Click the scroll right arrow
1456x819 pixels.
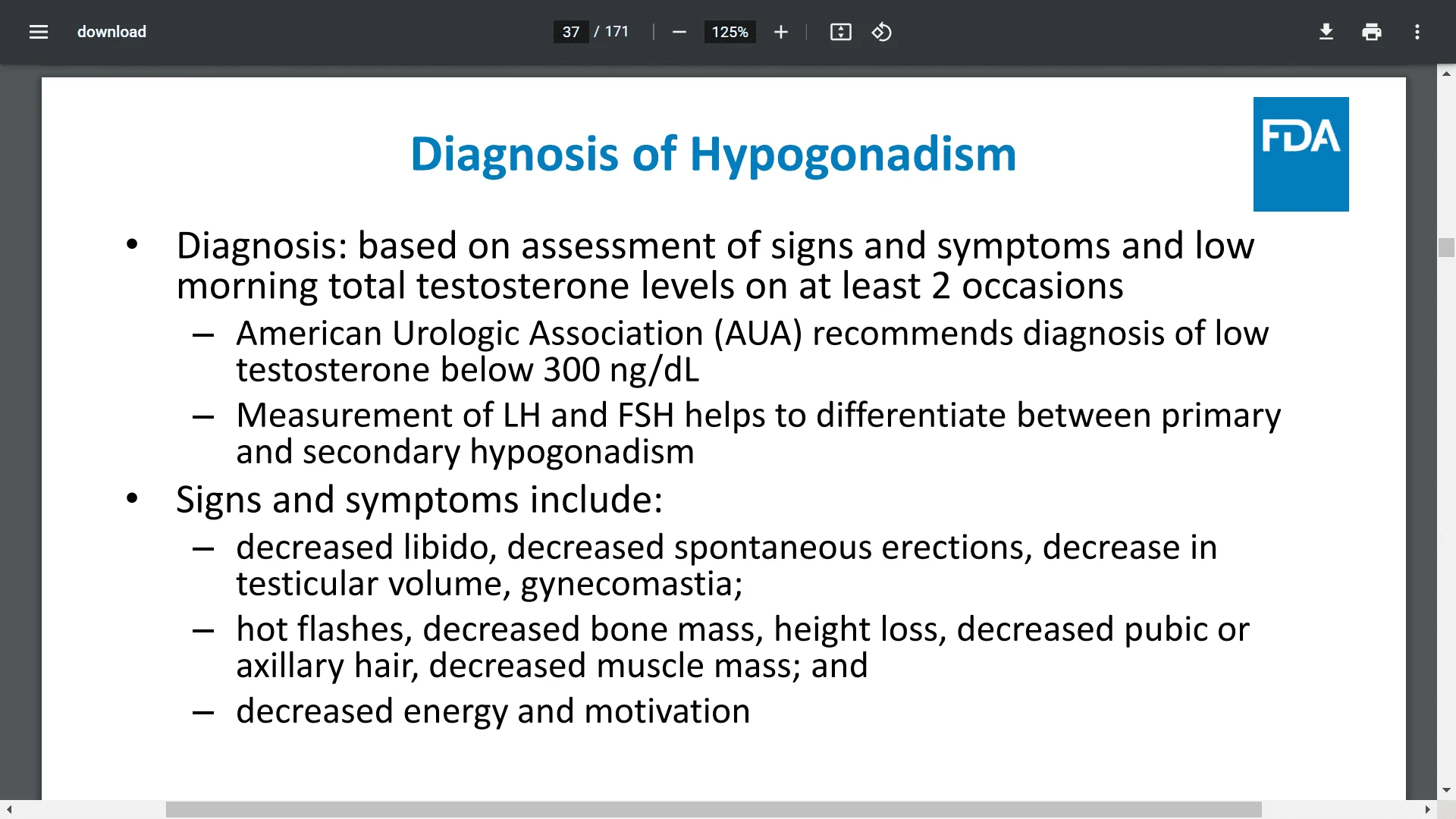(x=1428, y=809)
